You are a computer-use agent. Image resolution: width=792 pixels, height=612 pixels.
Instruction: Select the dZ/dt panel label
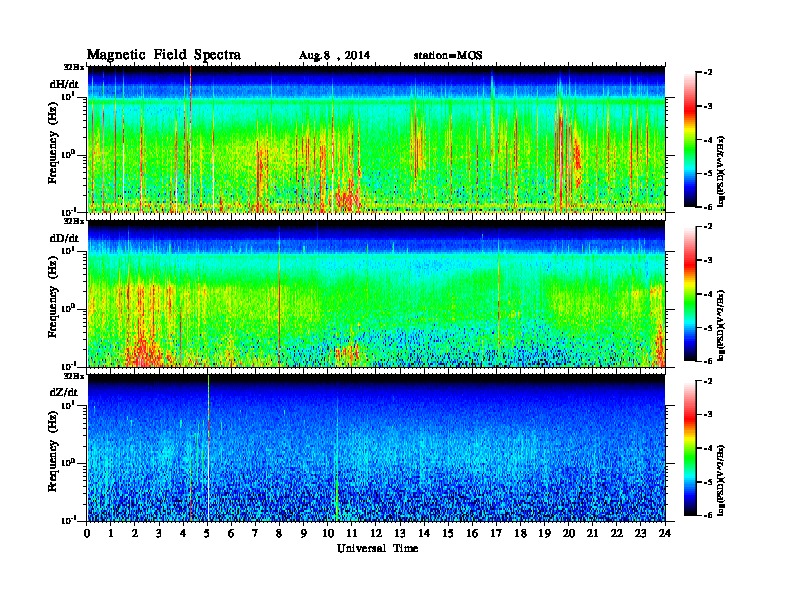click(64, 392)
